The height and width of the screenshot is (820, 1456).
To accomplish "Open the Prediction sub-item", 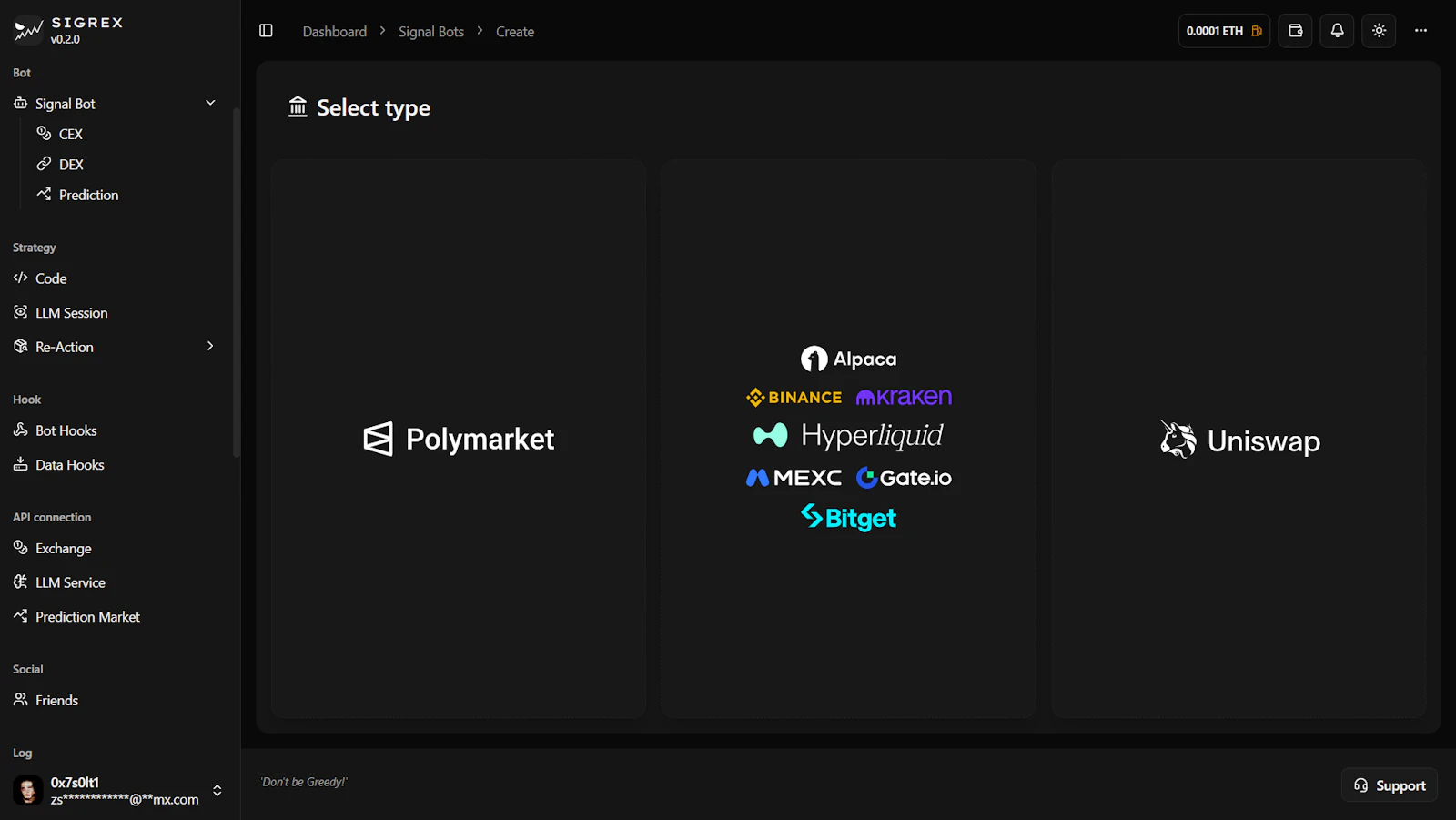I will 88,195.
